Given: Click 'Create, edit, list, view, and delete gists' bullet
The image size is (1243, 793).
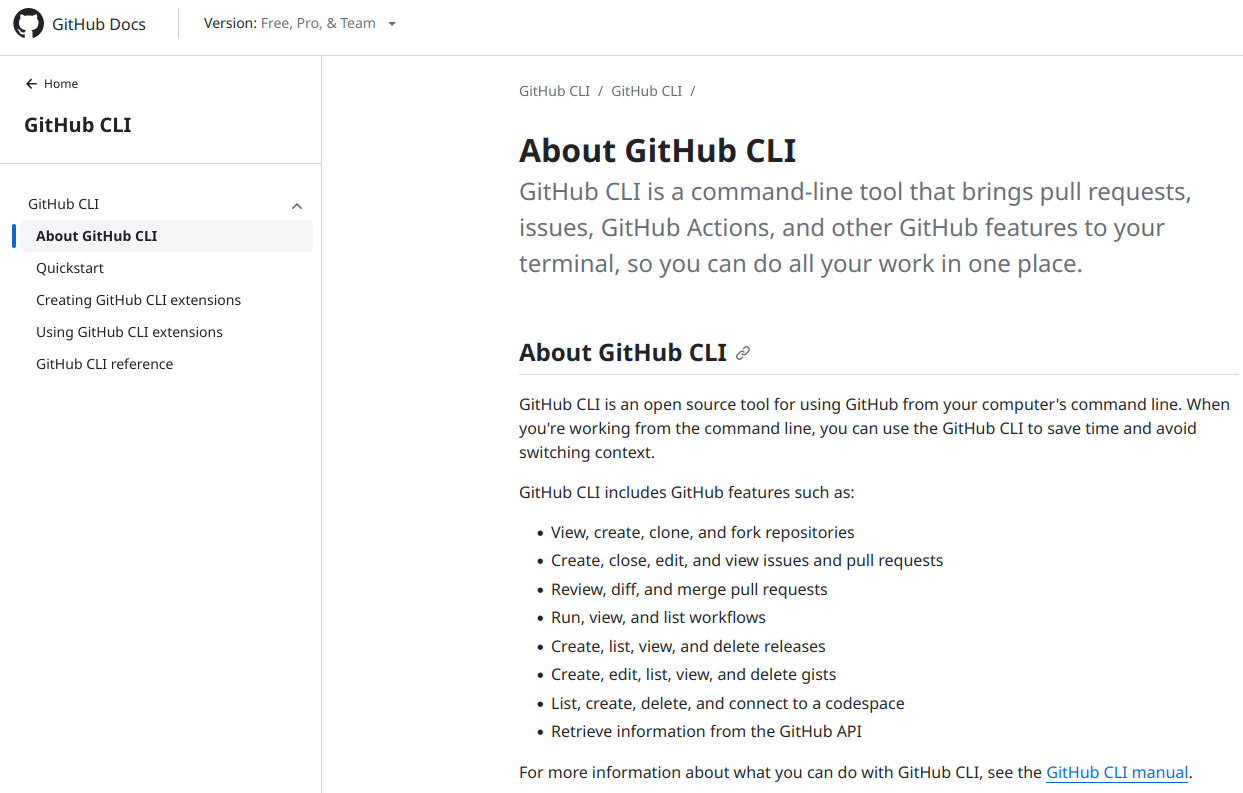Looking at the screenshot, I should (x=693, y=675).
